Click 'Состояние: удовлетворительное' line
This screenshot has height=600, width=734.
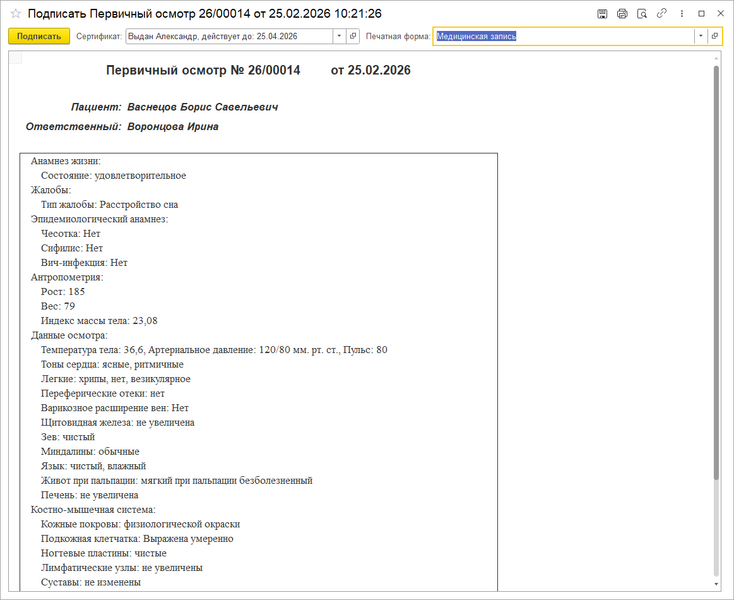coord(113,176)
